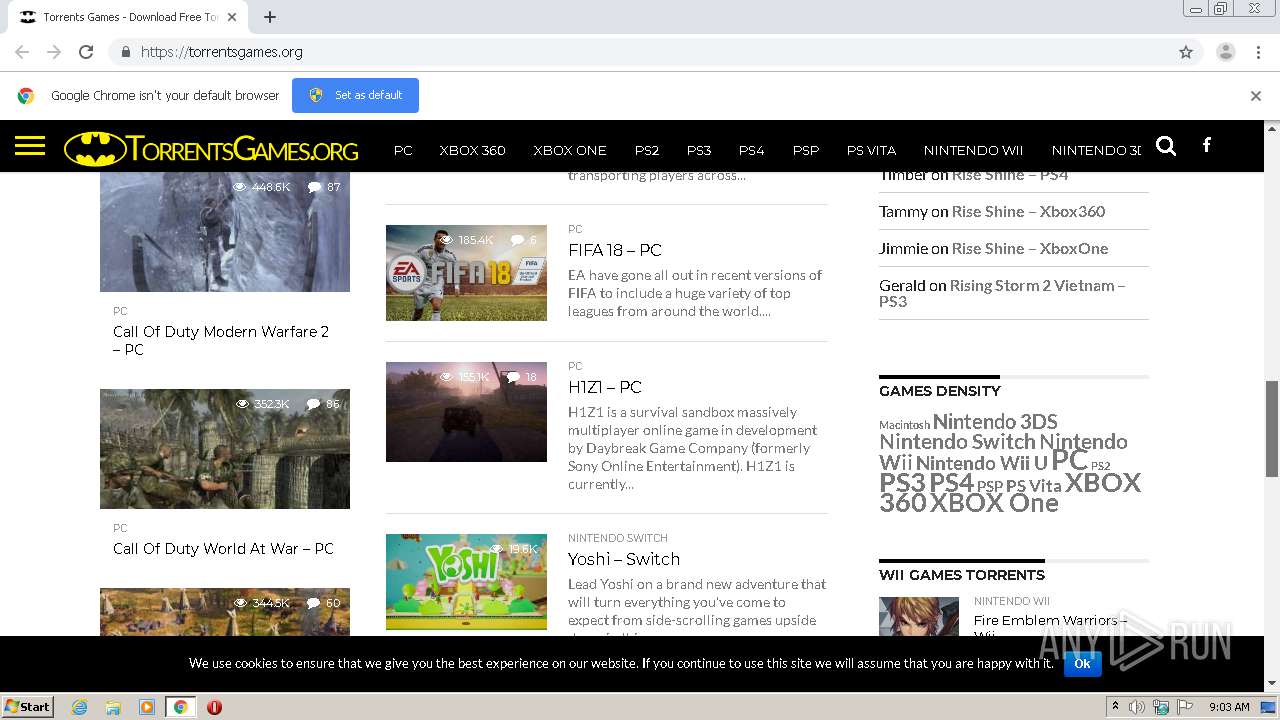Go to PS VITA category
The image size is (1280, 720).
click(x=871, y=150)
